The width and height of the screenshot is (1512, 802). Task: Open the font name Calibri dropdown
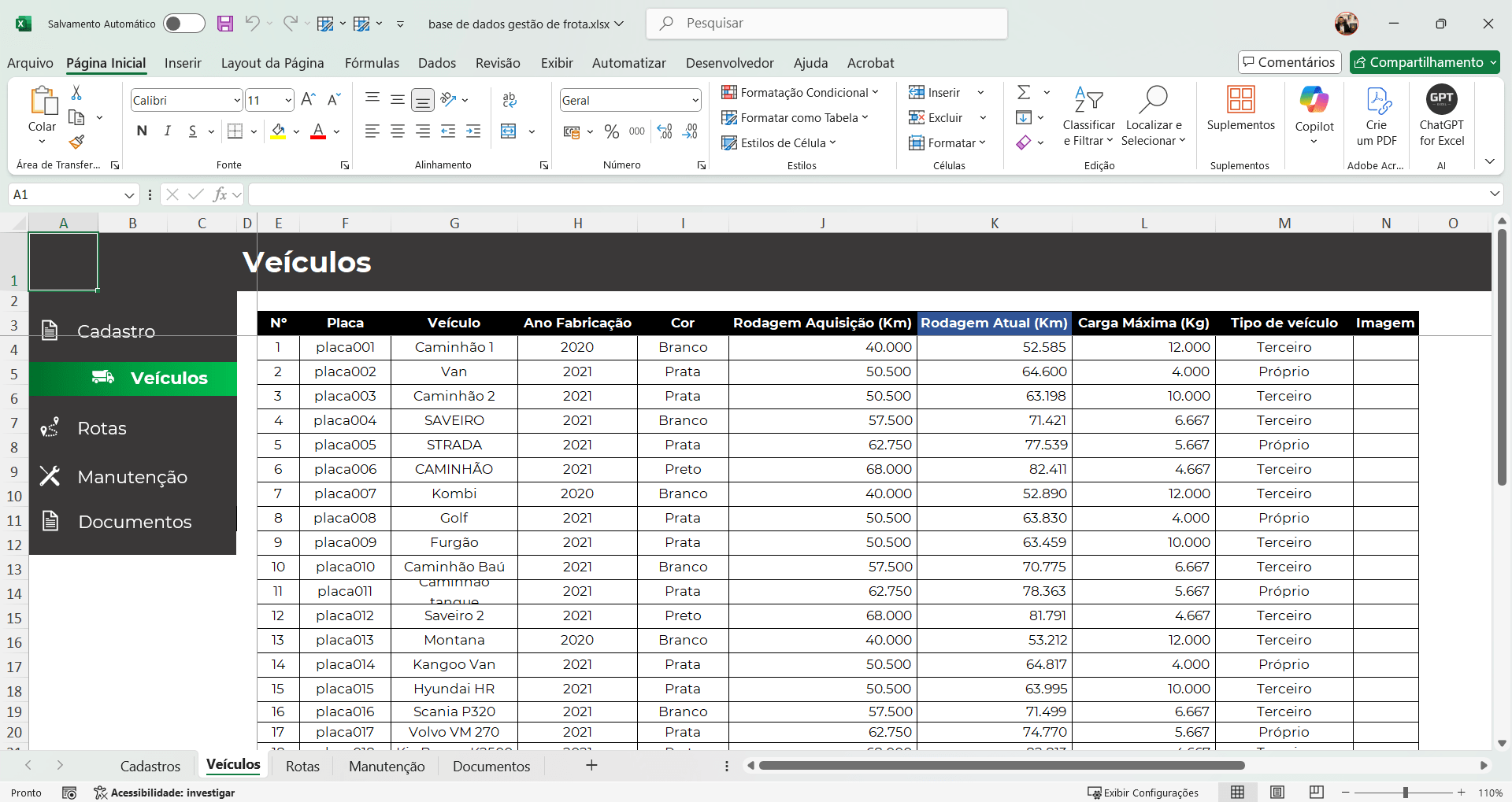(x=236, y=100)
